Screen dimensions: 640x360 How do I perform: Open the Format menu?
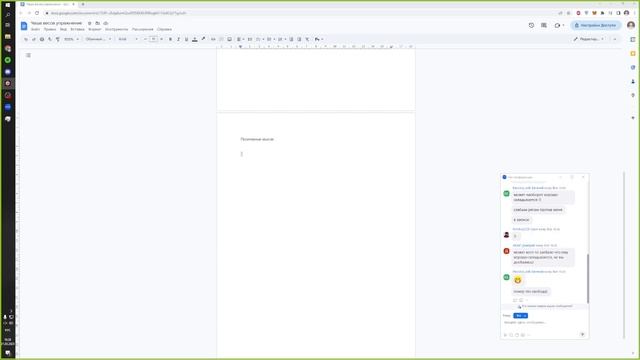click(x=95, y=29)
